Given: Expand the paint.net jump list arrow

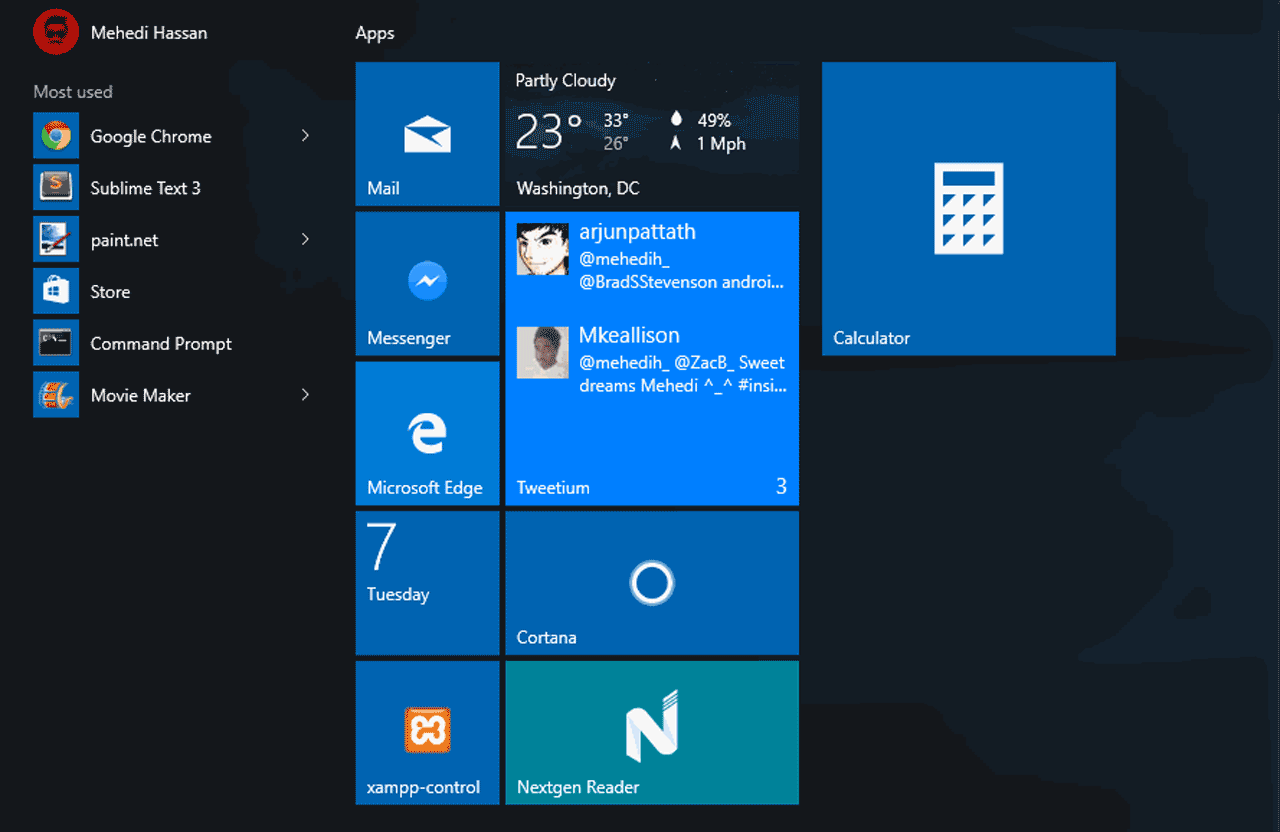Looking at the screenshot, I should coord(305,239).
